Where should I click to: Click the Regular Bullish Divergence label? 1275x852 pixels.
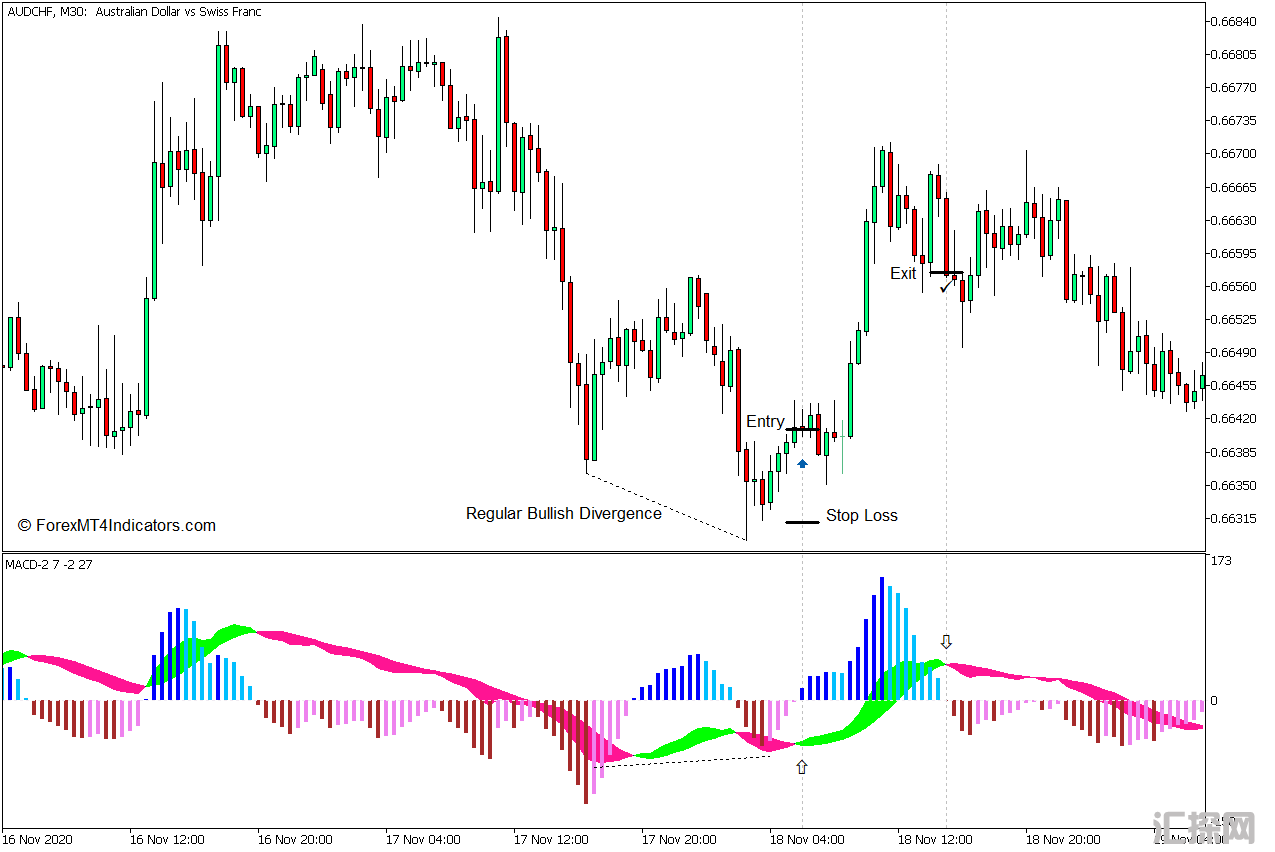[x=563, y=513]
